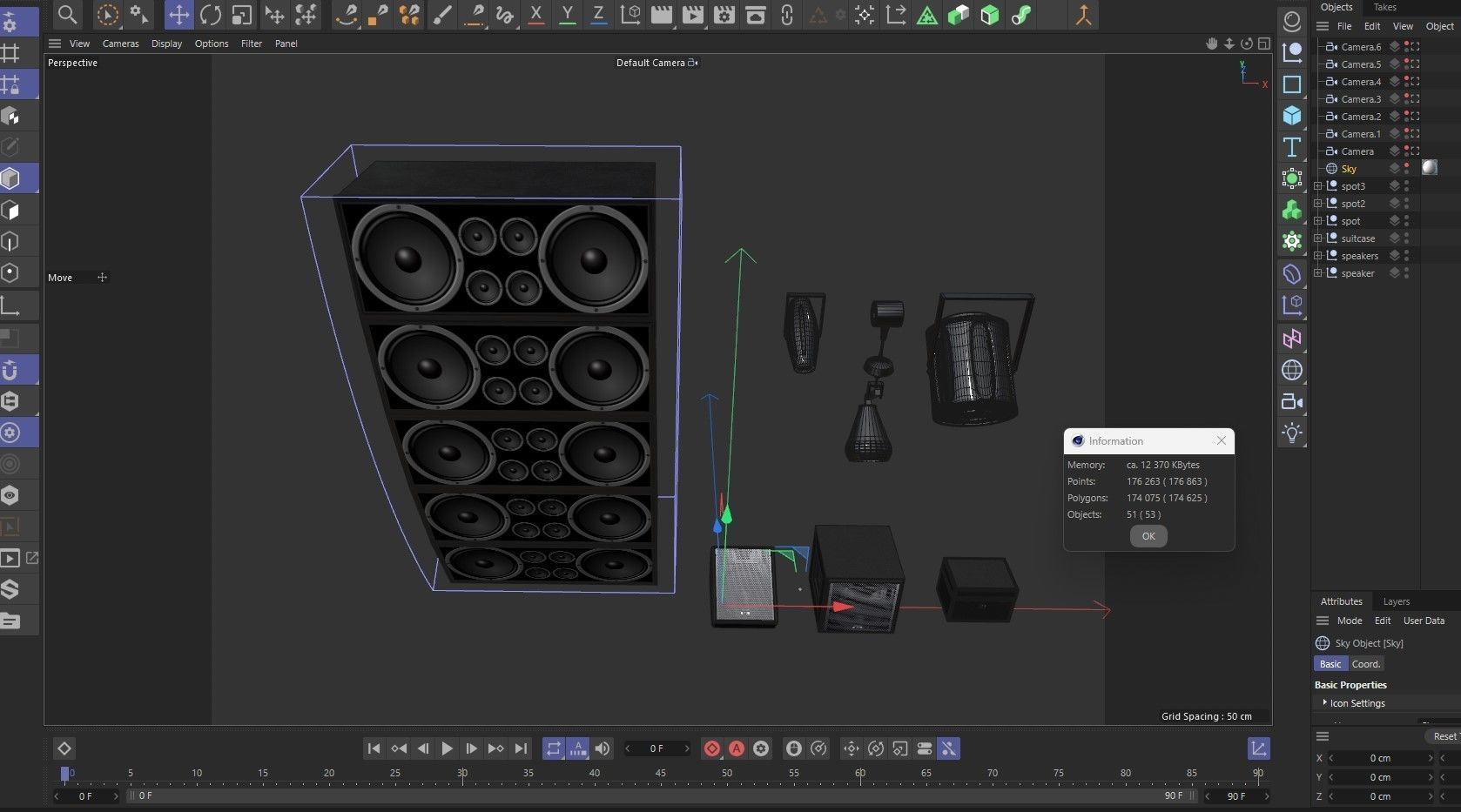This screenshot has width=1461, height=812.
Task: Expand the speaker object tree
Action: point(1318,273)
